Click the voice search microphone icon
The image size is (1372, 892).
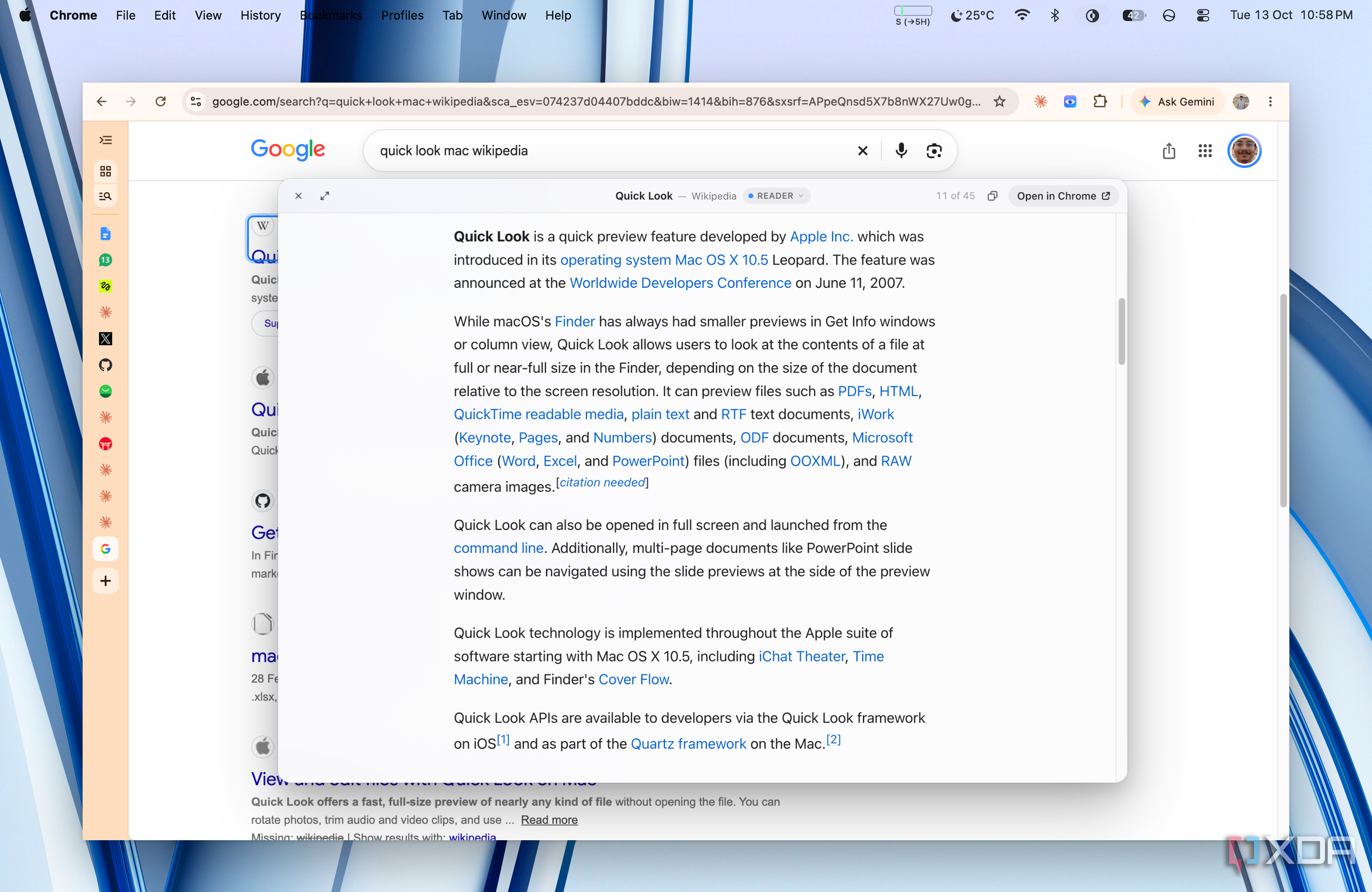click(x=901, y=151)
